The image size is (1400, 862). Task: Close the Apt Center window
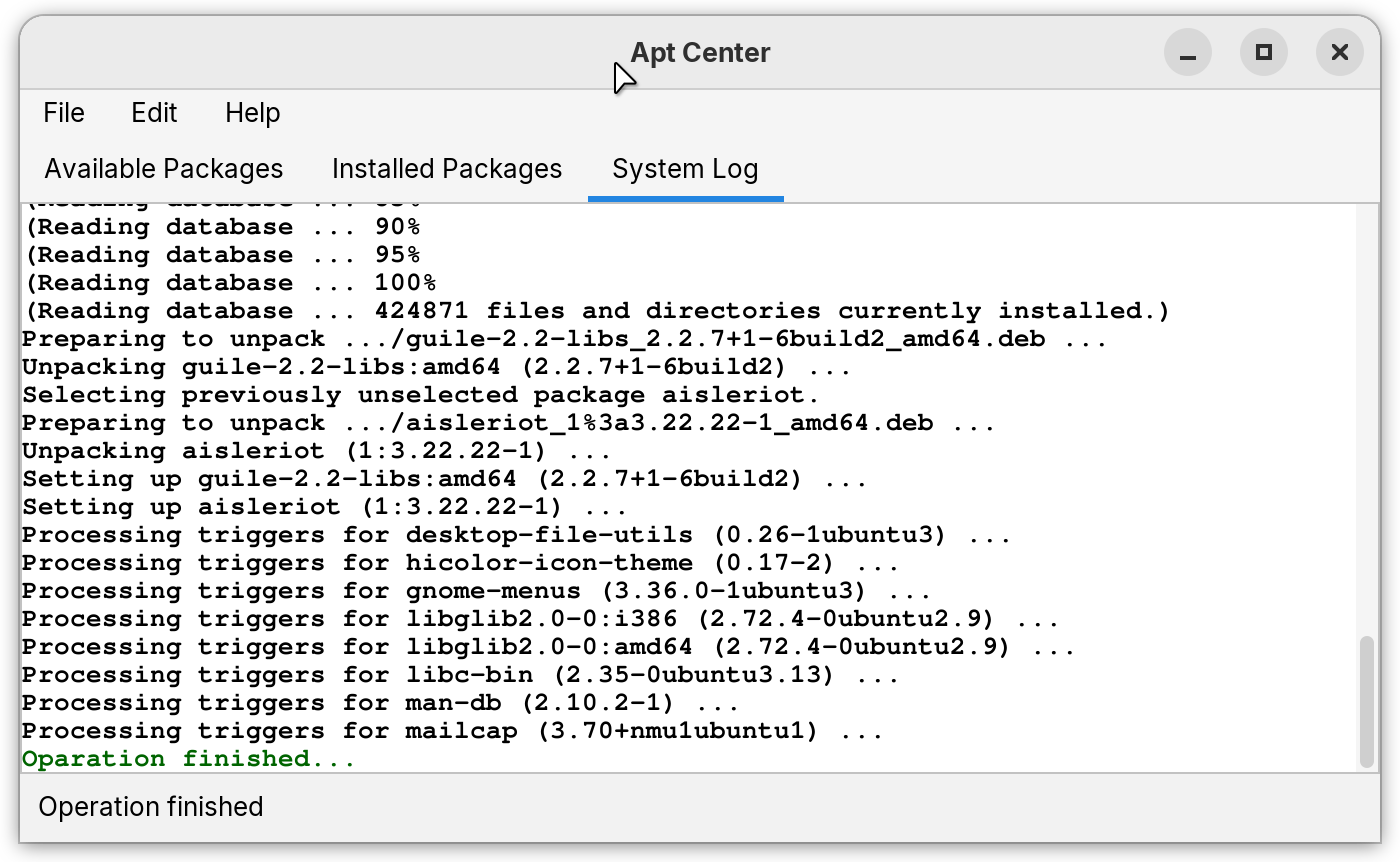1339,52
